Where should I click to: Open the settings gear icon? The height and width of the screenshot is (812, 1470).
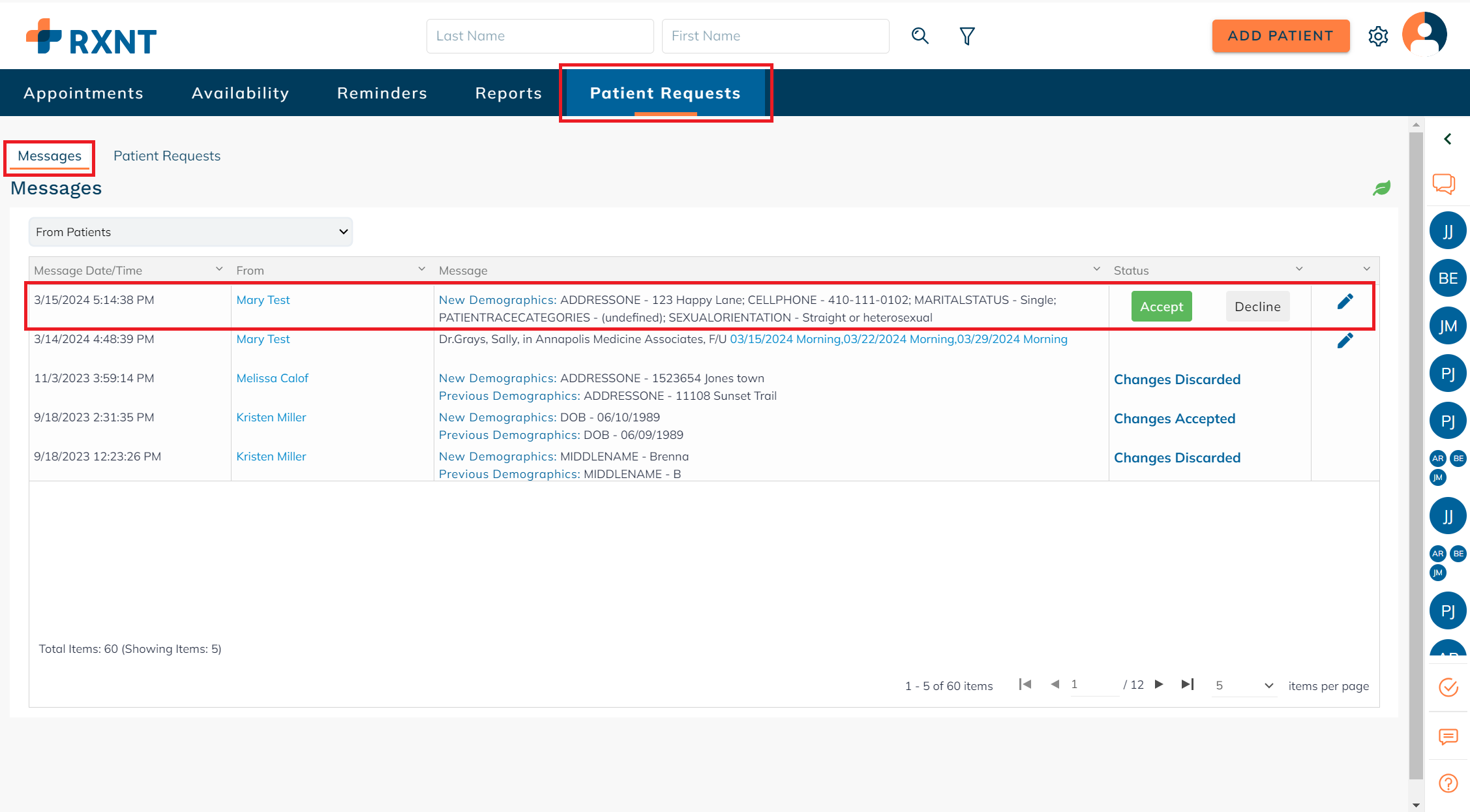click(1378, 36)
